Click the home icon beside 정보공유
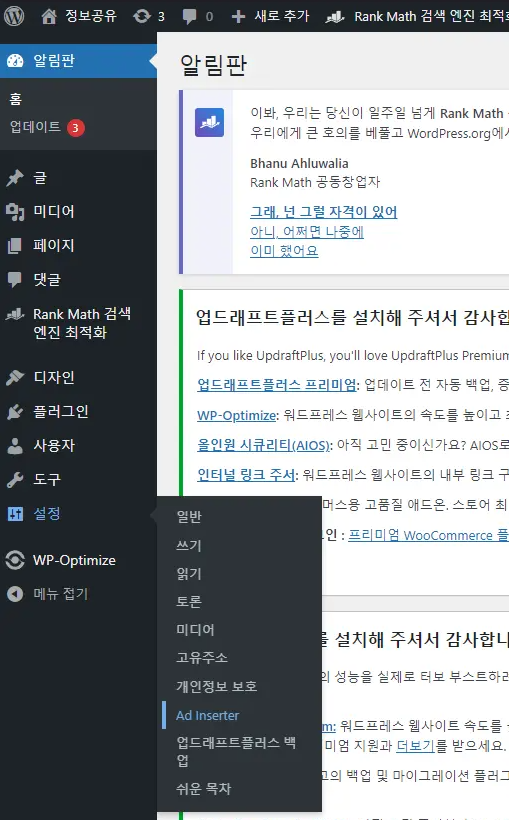 tap(49, 17)
